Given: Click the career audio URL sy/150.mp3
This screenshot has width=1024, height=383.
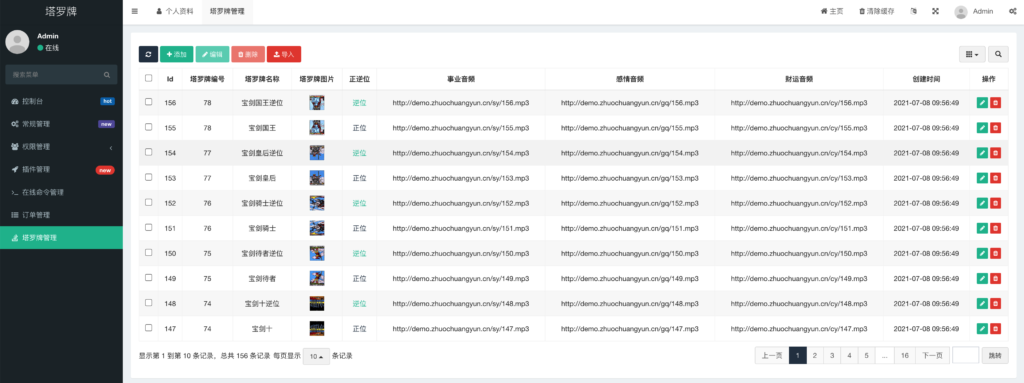Looking at the screenshot, I should (460, 254).
